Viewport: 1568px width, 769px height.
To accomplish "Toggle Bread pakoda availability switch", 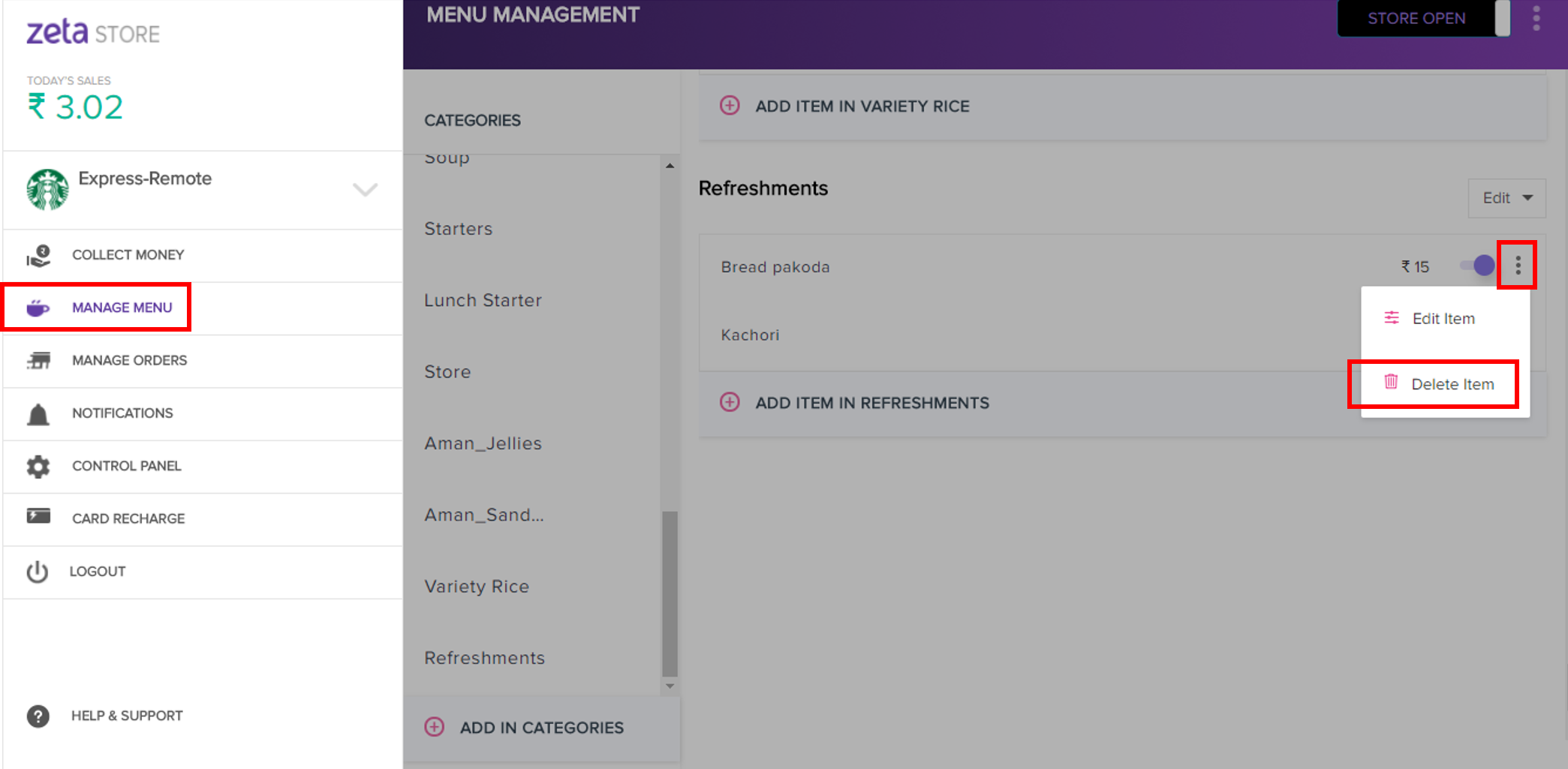I will pos(1477,265).
